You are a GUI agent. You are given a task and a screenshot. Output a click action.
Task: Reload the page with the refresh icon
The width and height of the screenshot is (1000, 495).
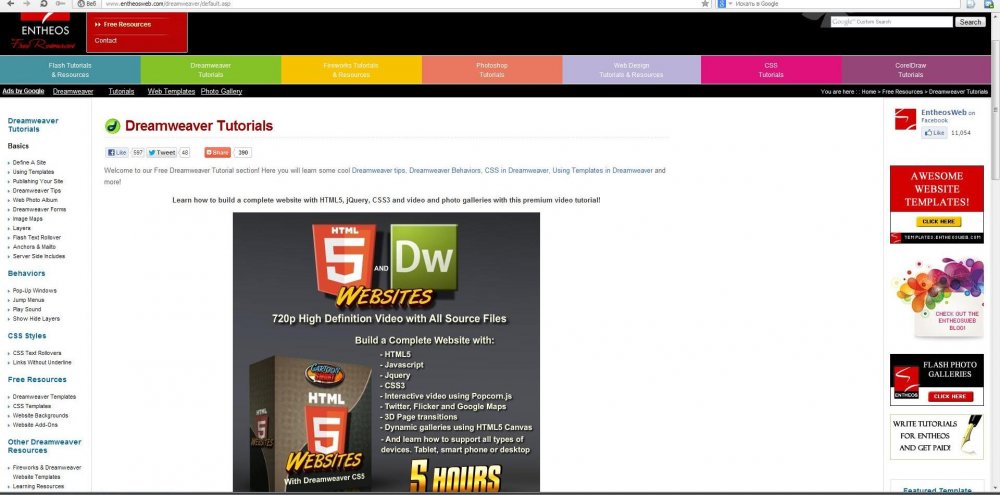pos(43,4)
